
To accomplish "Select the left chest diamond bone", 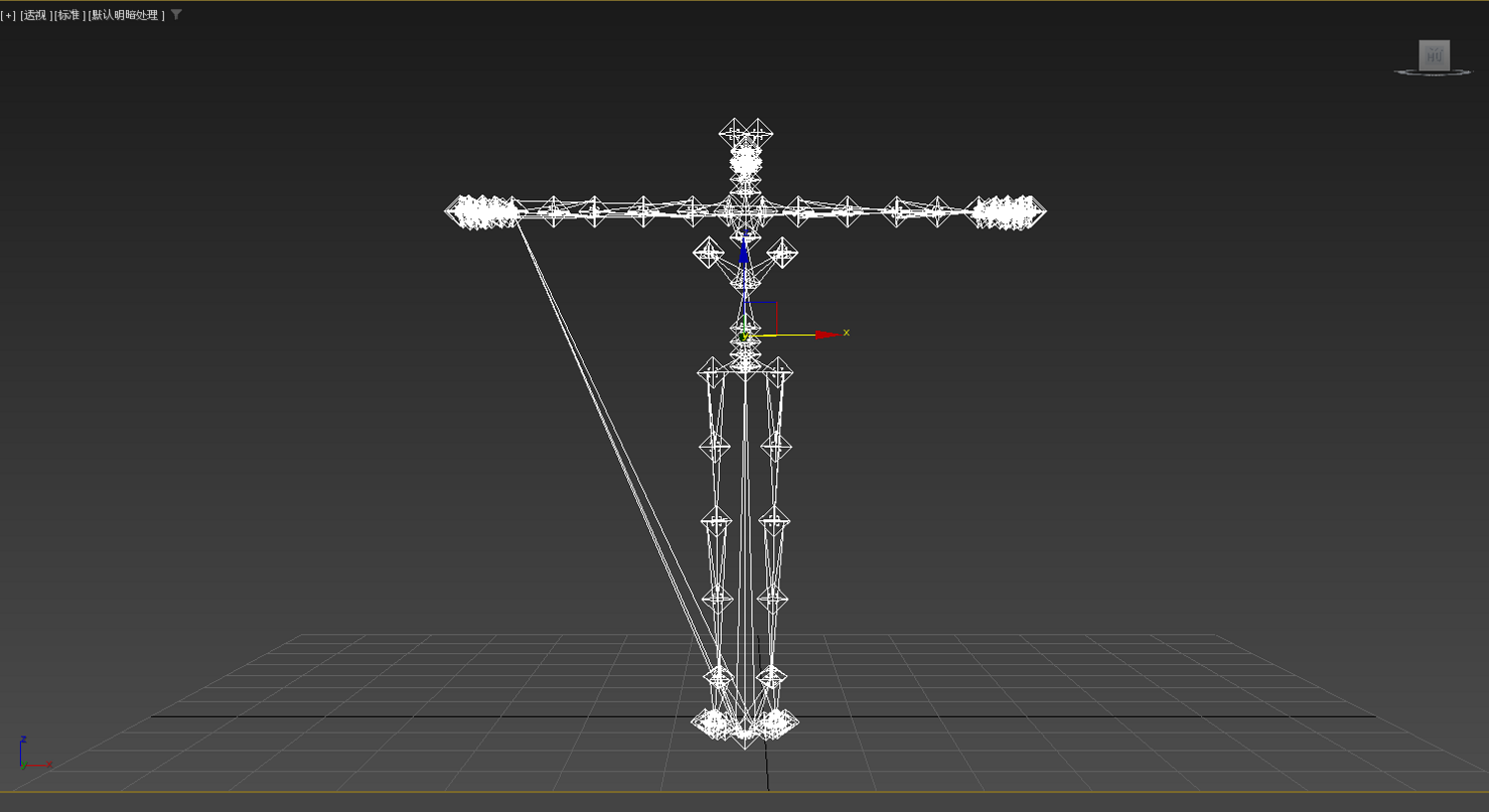I will 709,252.
